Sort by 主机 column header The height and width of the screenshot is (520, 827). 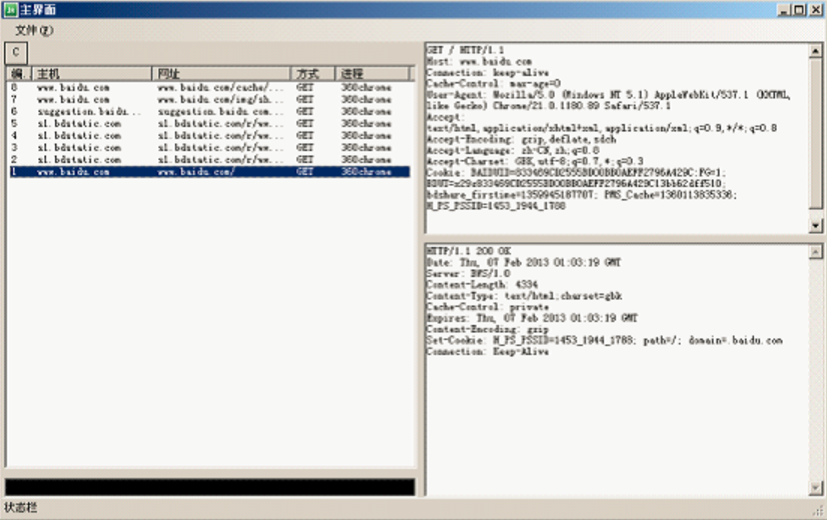coord(92,73)
